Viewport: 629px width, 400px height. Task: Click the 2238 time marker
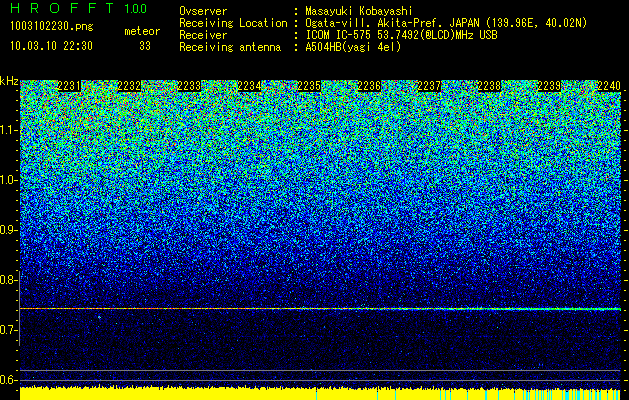[489, 86]
